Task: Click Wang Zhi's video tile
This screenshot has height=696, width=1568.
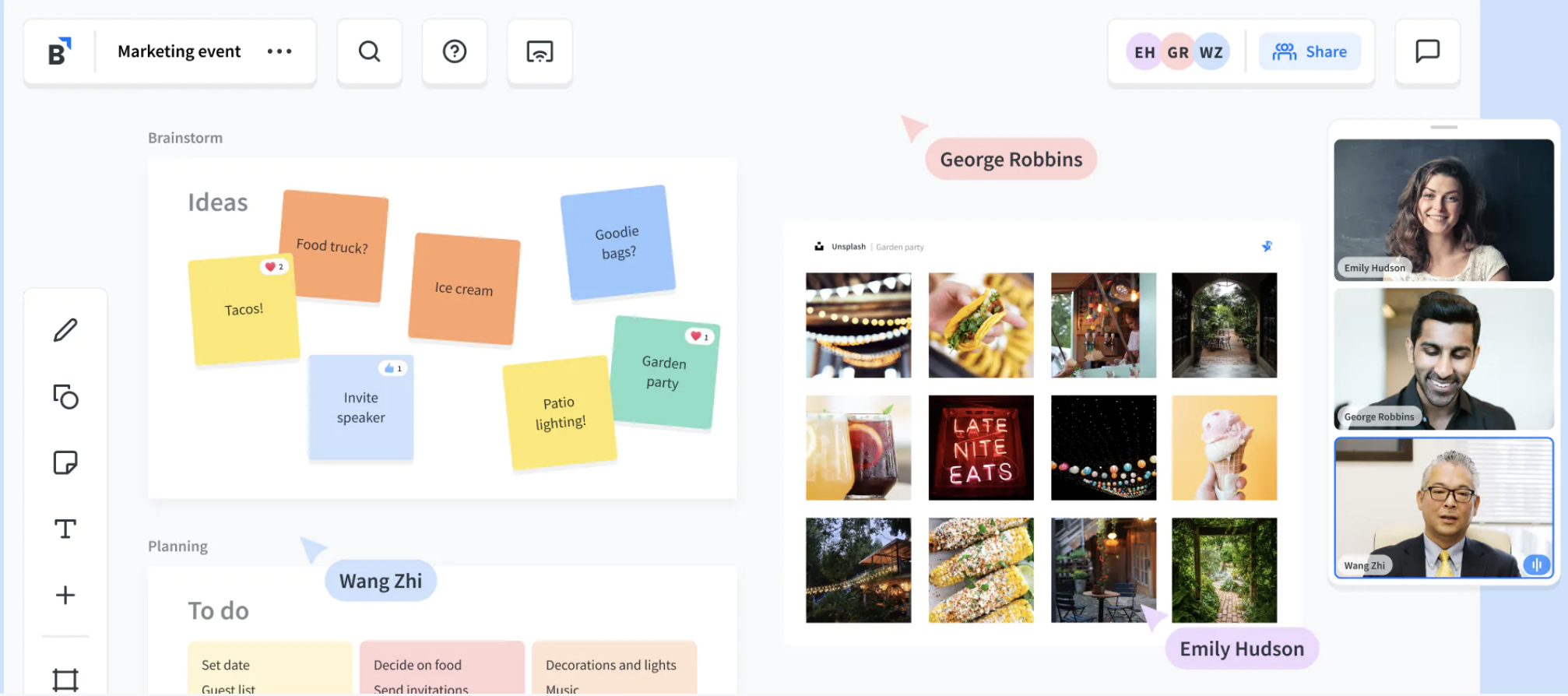Action: point(1444,508)
